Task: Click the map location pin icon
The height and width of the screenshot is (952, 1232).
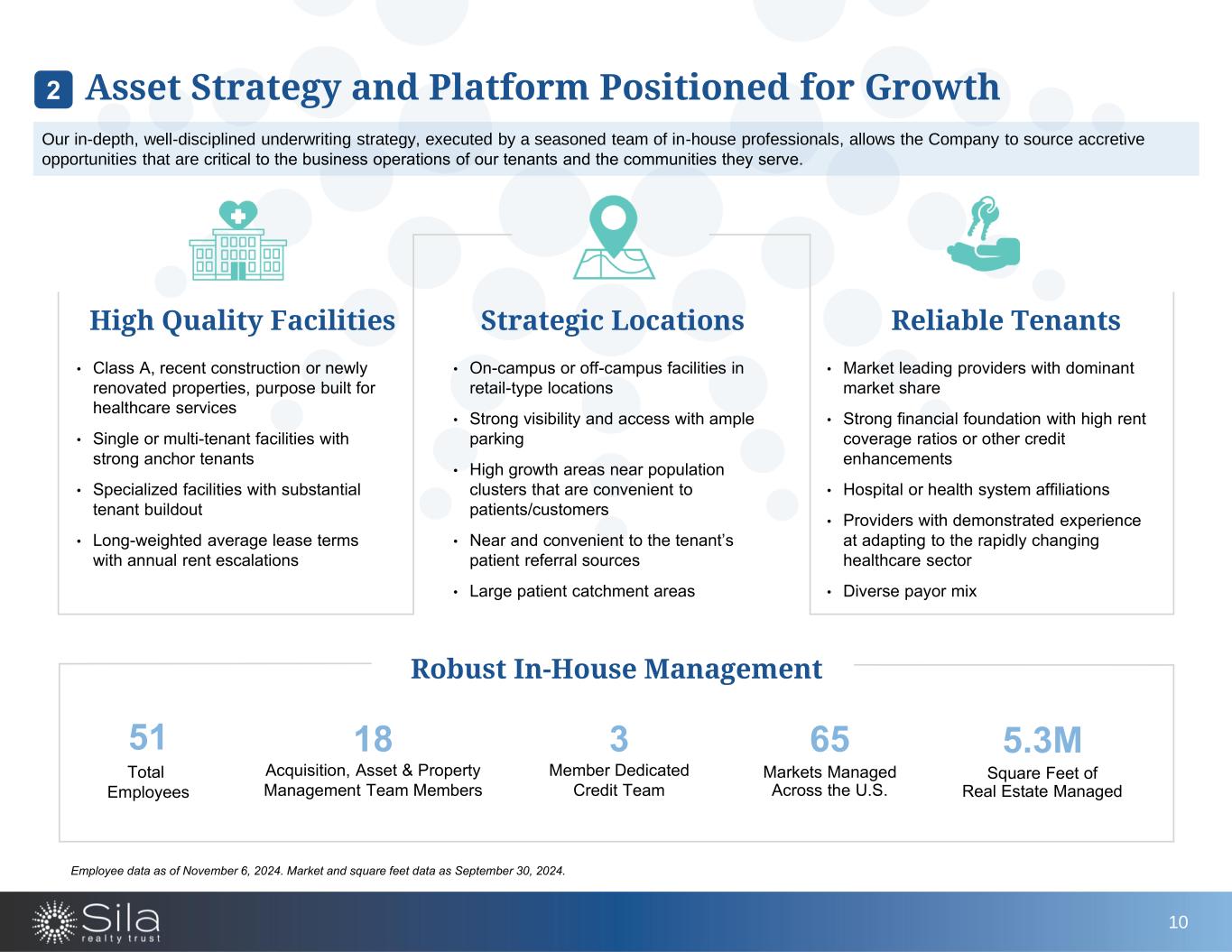Action: point(613,238)
